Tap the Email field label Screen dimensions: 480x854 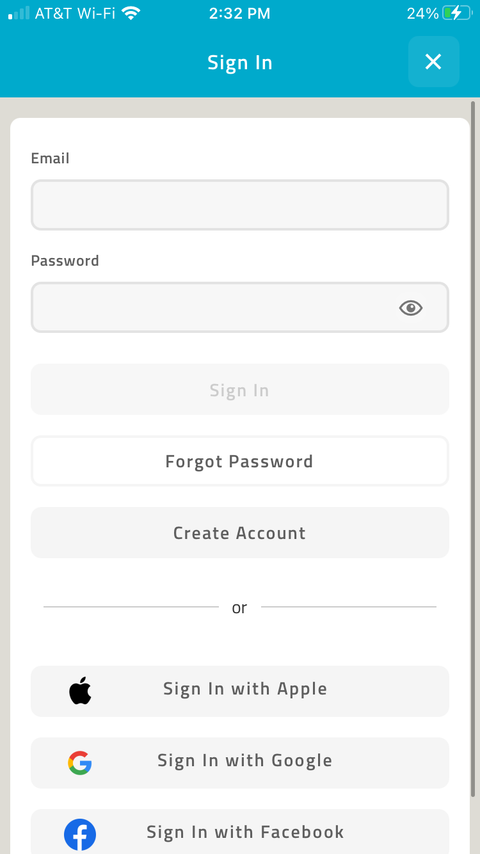click(x=50, y=158)
